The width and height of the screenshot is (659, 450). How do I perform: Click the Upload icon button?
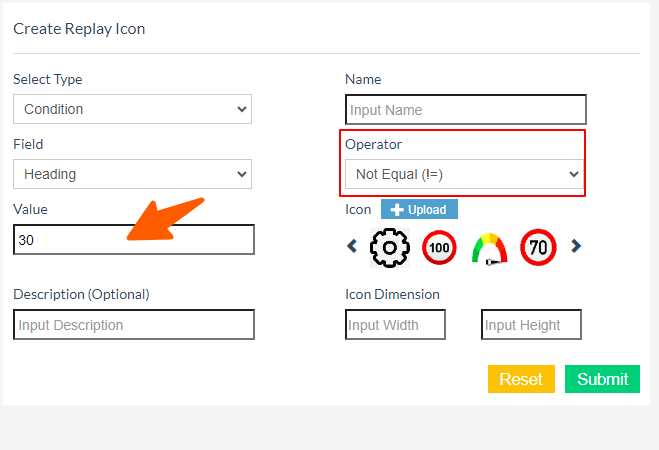pos(420,210)
